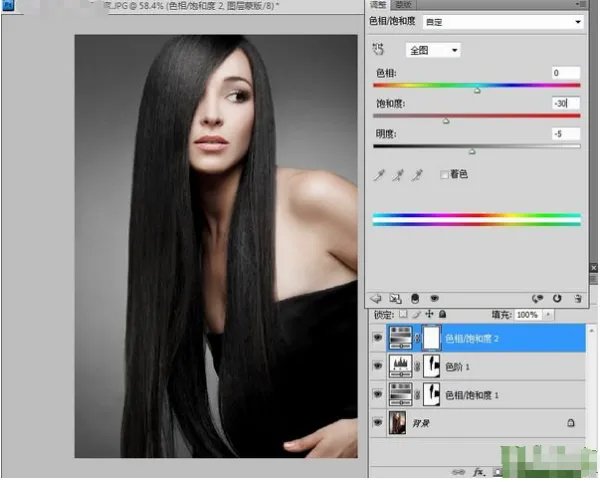The height and width of the screenshot is (482, 600).
Task: Click the lock position move icon
Action: click(x=428, y=314)
